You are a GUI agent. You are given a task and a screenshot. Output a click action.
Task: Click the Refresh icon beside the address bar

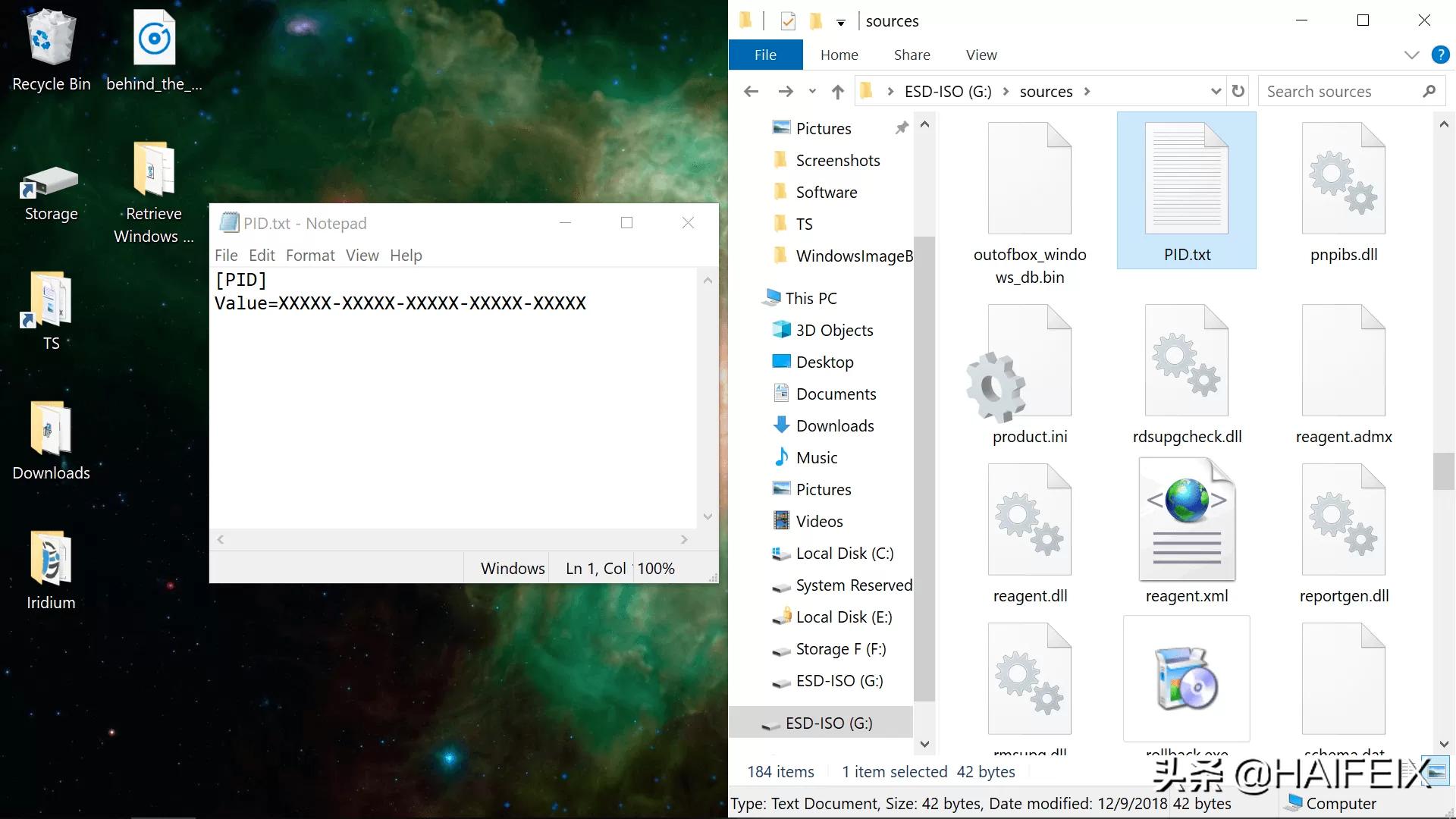[1238, 91]
